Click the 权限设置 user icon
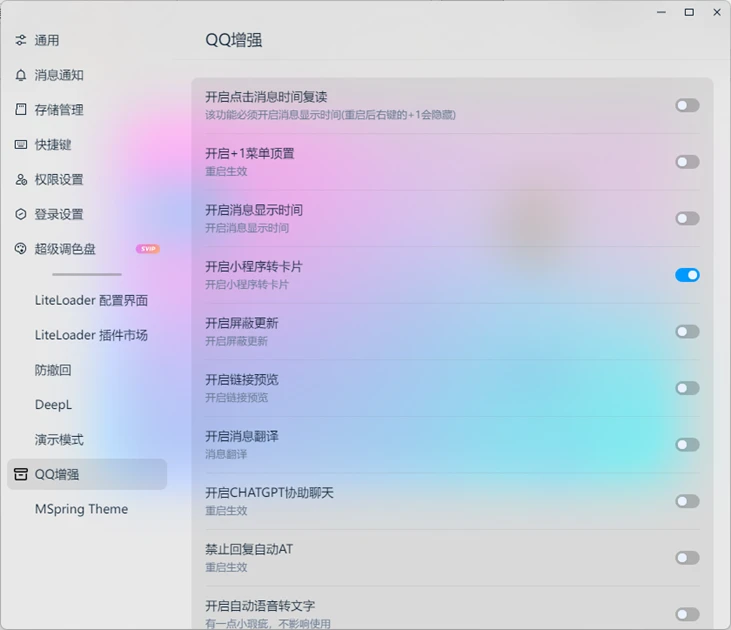The image size is (731, 630). tap(21, 180)
